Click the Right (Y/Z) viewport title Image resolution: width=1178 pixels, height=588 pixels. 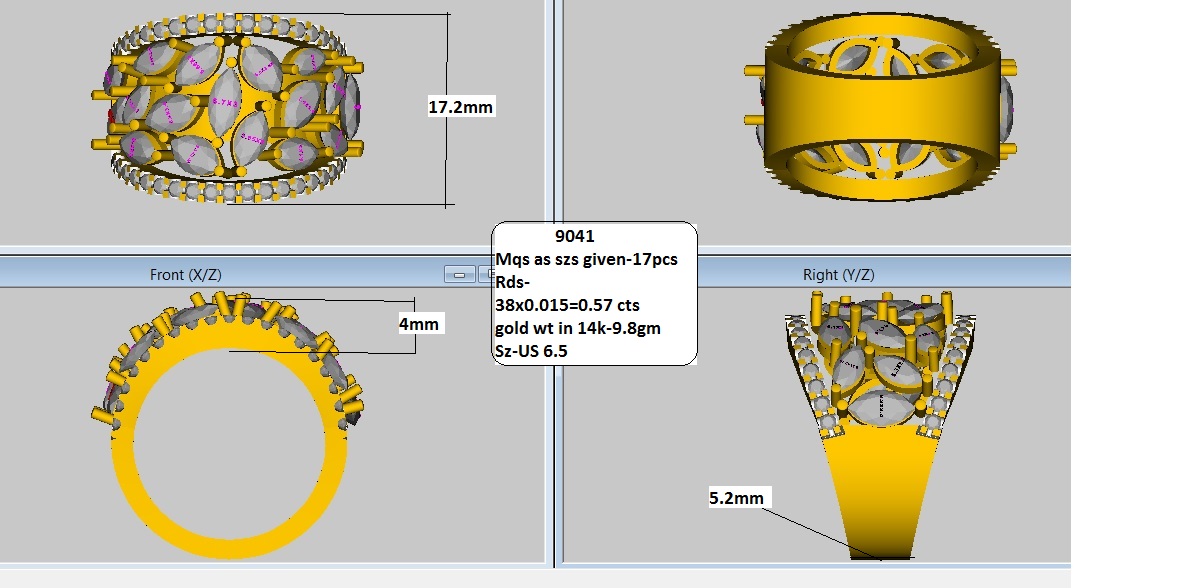click(838, 275)
